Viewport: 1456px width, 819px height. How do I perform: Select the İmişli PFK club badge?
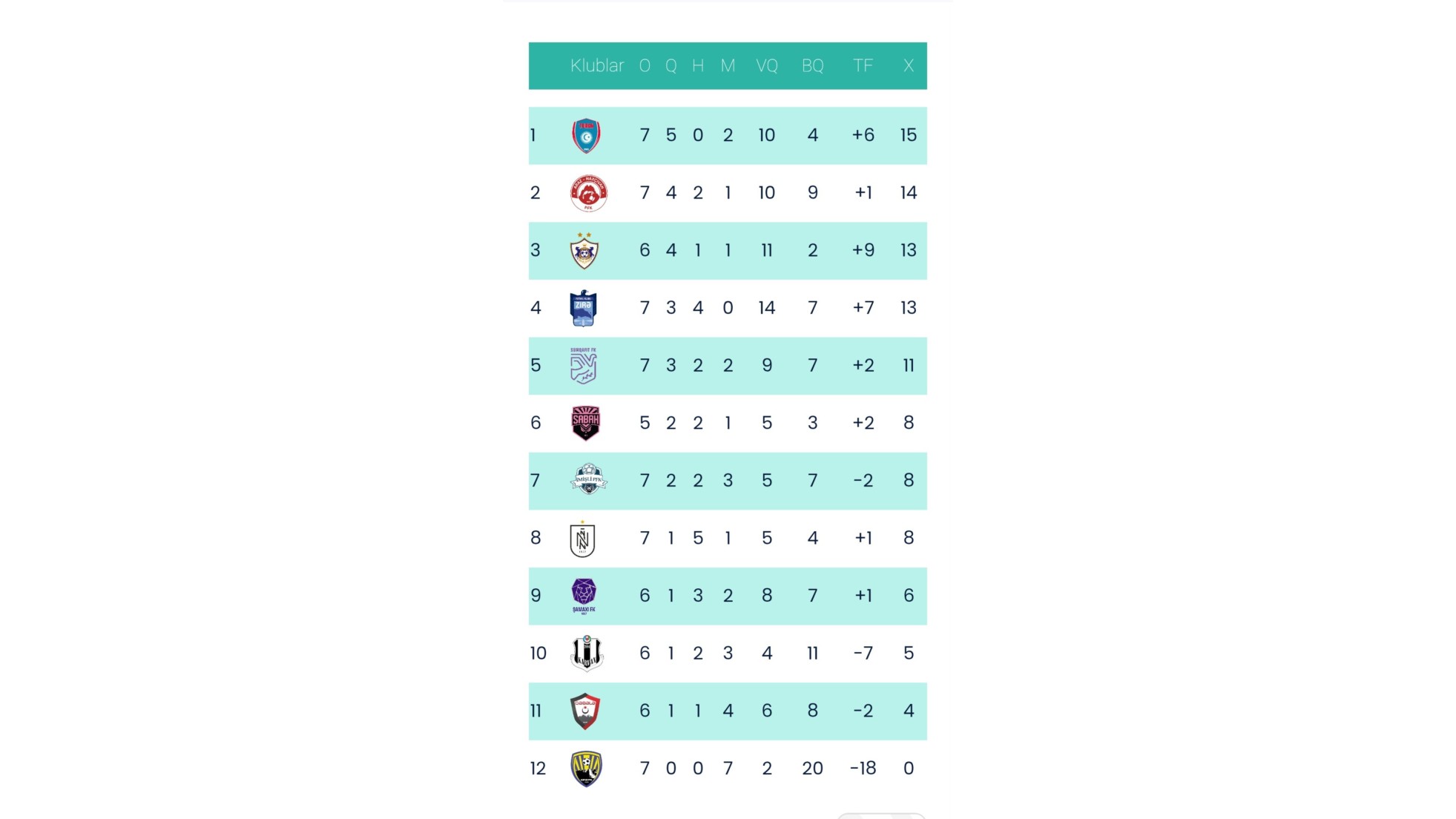pos(588,480)
